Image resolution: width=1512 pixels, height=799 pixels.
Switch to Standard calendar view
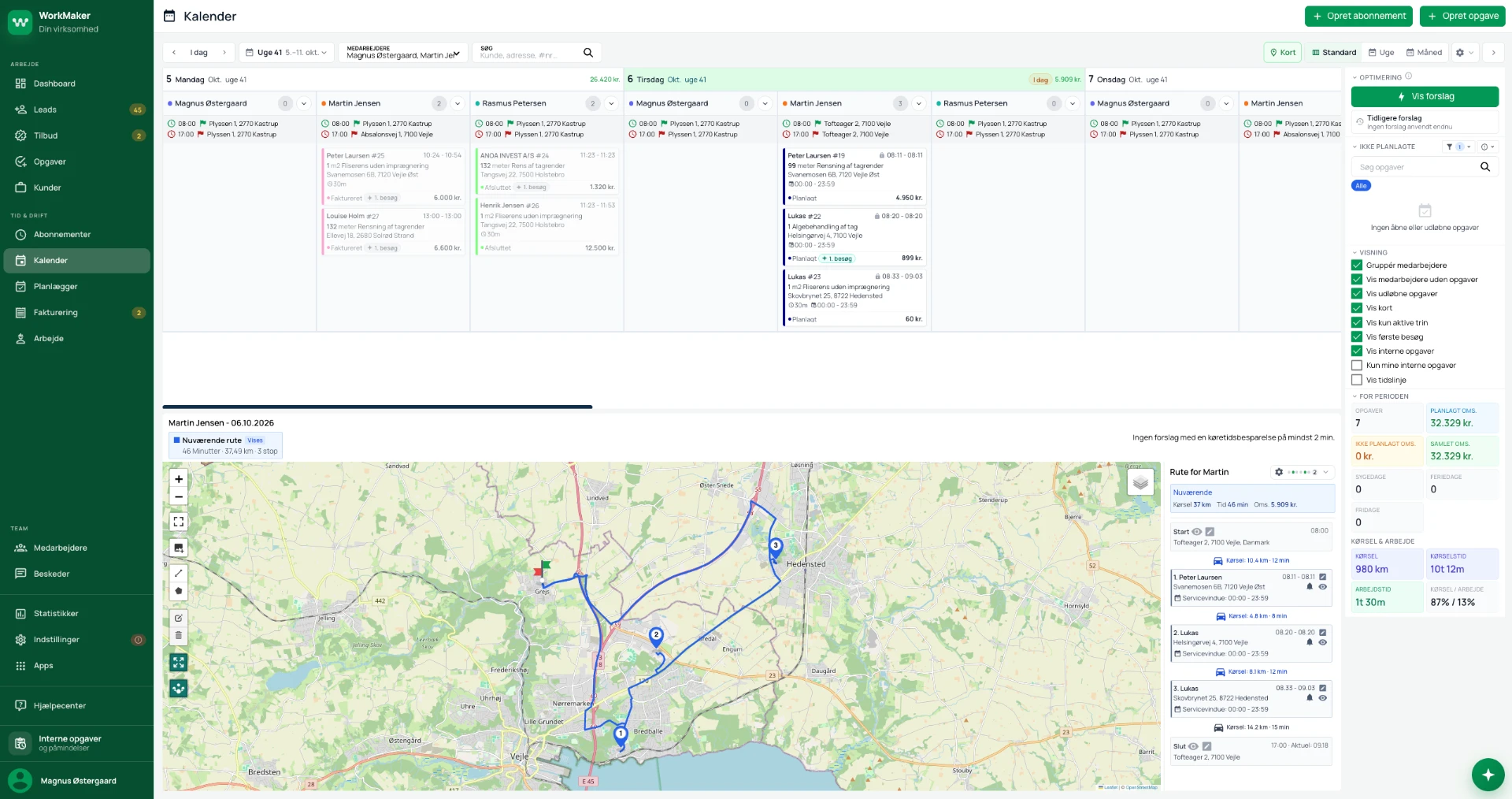tap(1334, 53)
